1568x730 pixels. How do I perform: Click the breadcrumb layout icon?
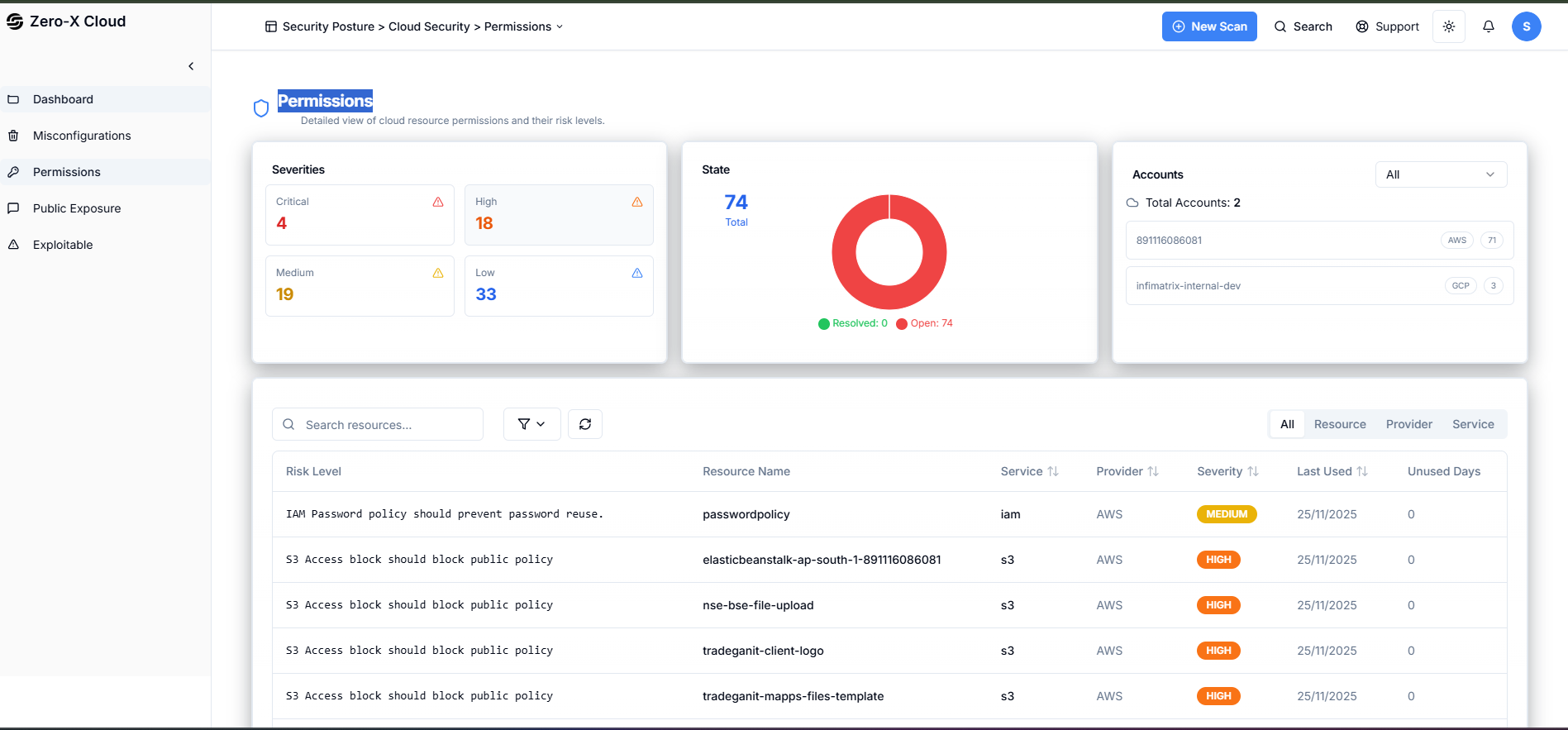coord(271,26)
